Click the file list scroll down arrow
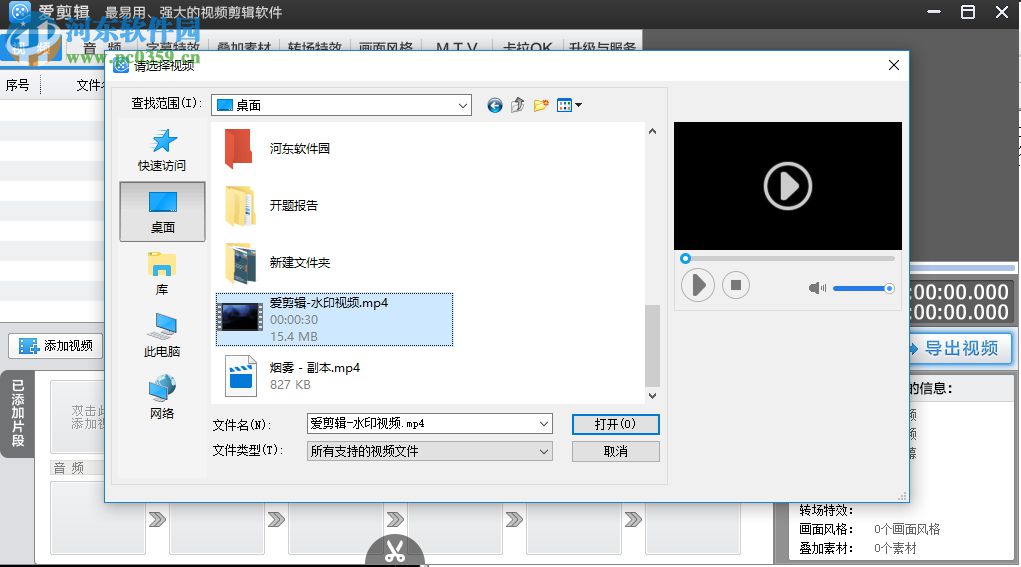Image resolution: width=1021 pixels, height=567 pixels. pos(652,395)
